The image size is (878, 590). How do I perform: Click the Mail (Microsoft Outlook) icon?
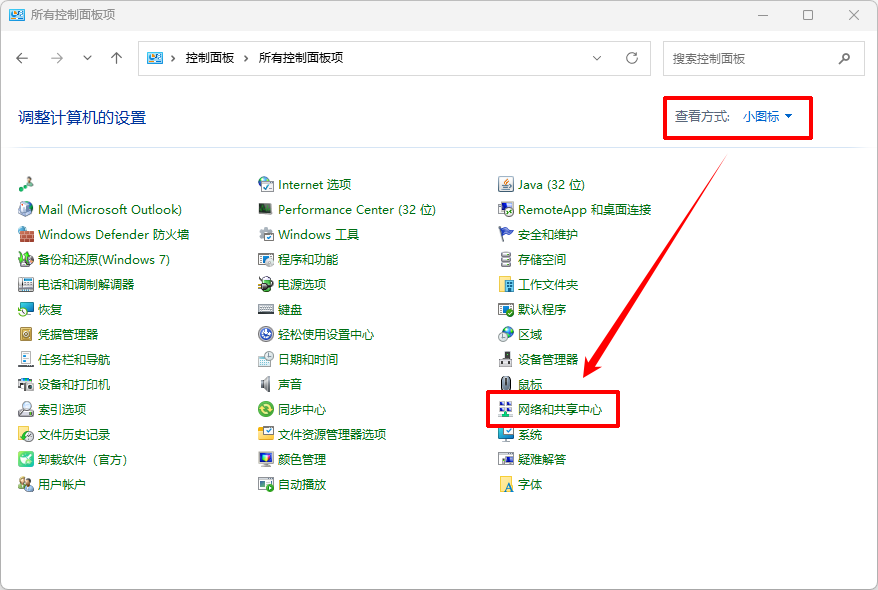point(26,209)
